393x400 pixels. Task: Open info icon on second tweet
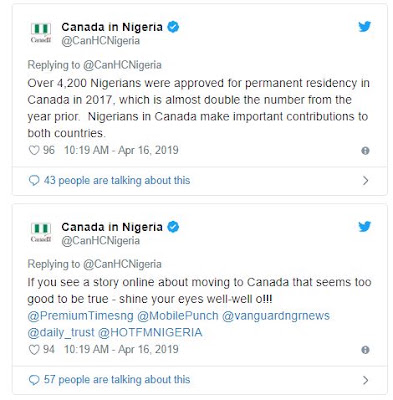click(365, 350)
